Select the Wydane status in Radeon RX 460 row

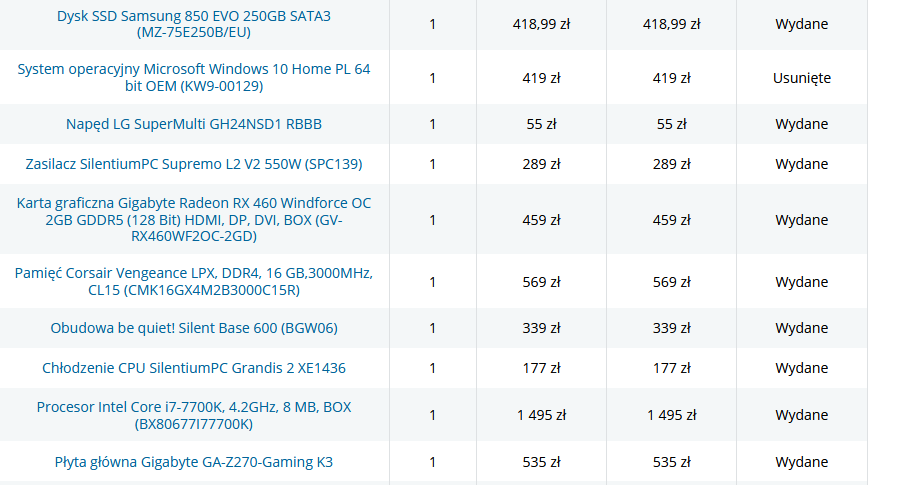[x=802, y=220]
